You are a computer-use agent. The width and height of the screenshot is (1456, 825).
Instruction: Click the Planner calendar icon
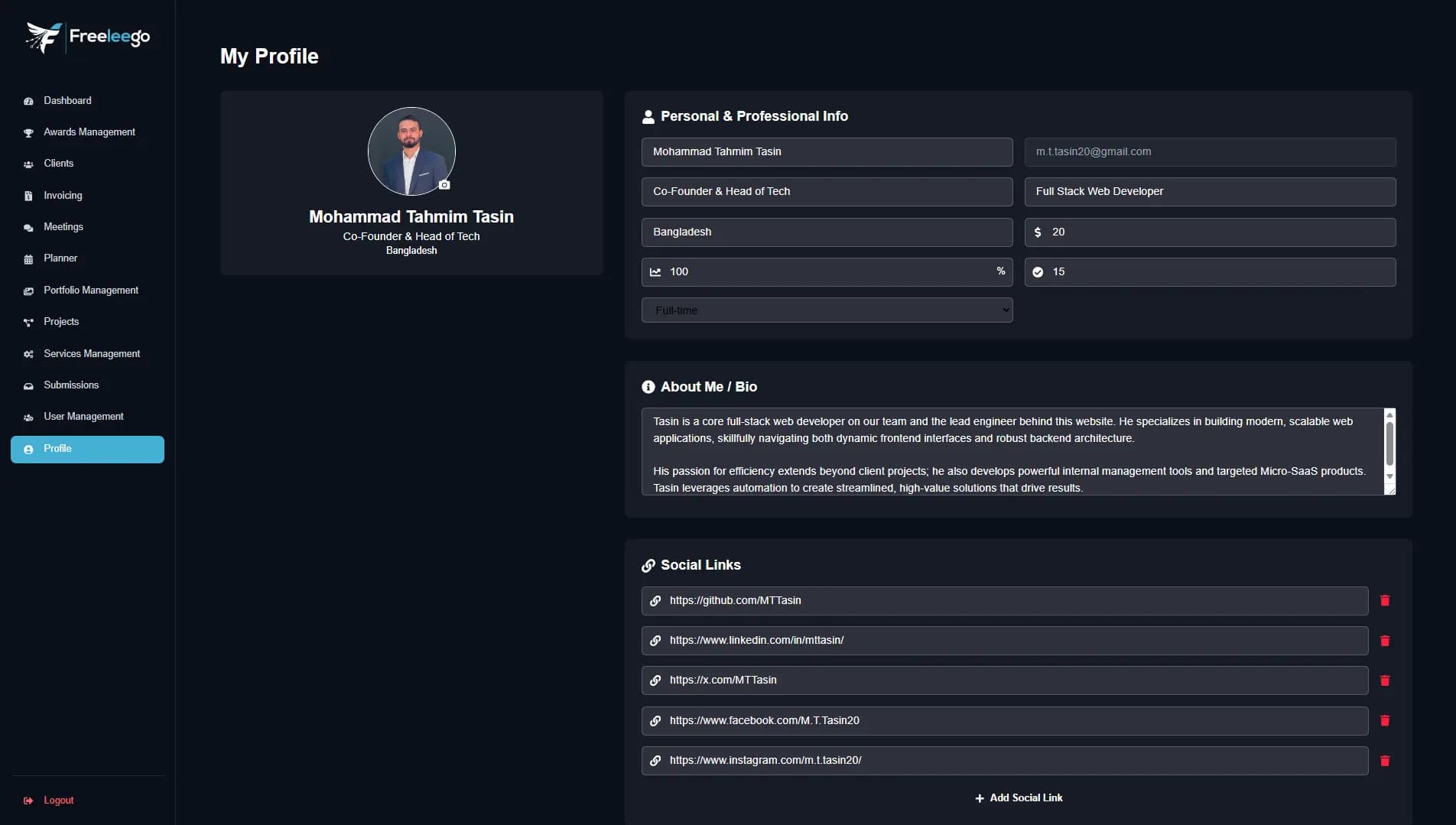coord(28,259)
